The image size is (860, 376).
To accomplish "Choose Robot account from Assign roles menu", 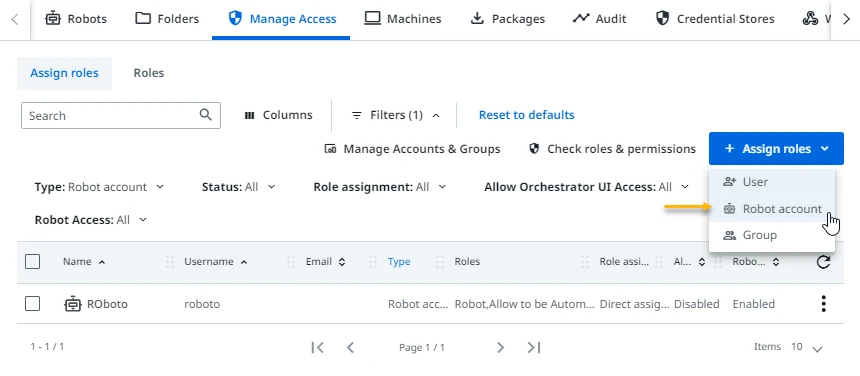I will (x=772, y=208).
